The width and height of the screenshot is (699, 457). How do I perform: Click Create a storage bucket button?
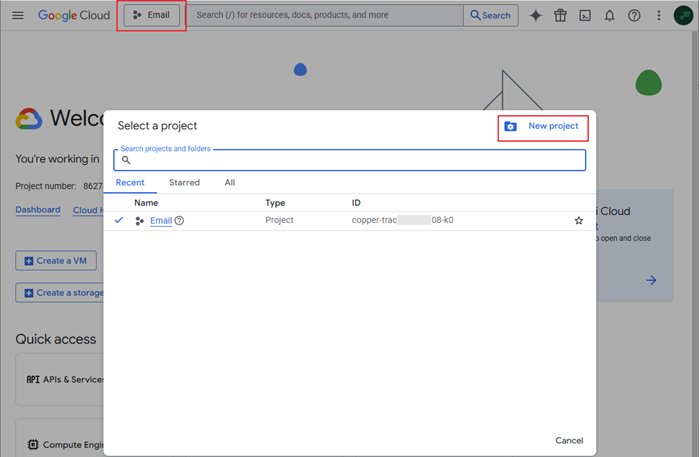60,293
